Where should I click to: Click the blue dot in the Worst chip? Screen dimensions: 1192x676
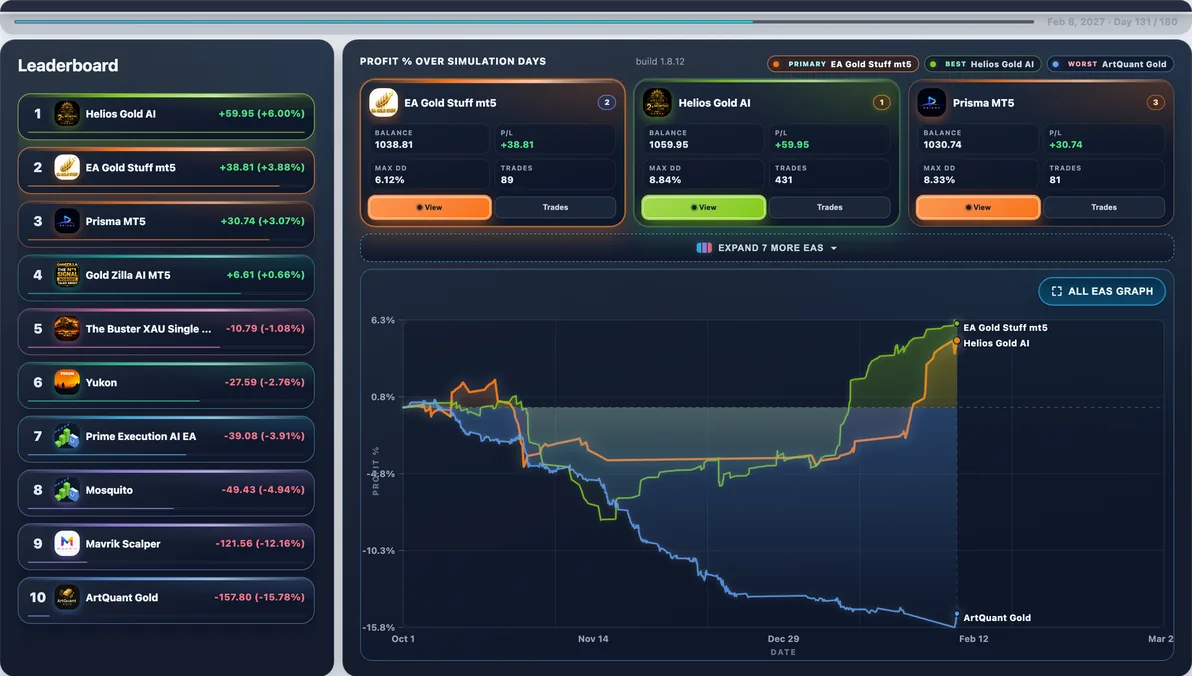1056,65
